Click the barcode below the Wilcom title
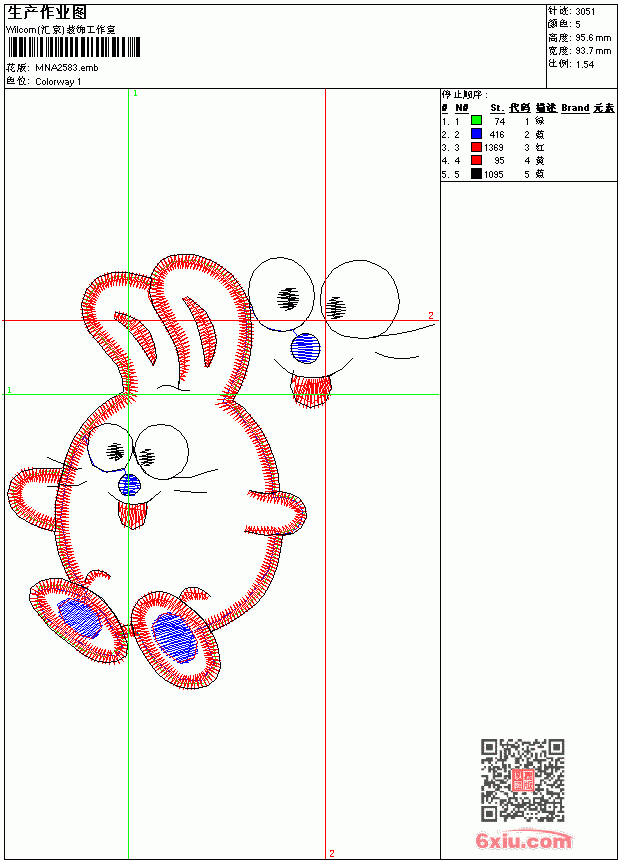 pos(73,47)
